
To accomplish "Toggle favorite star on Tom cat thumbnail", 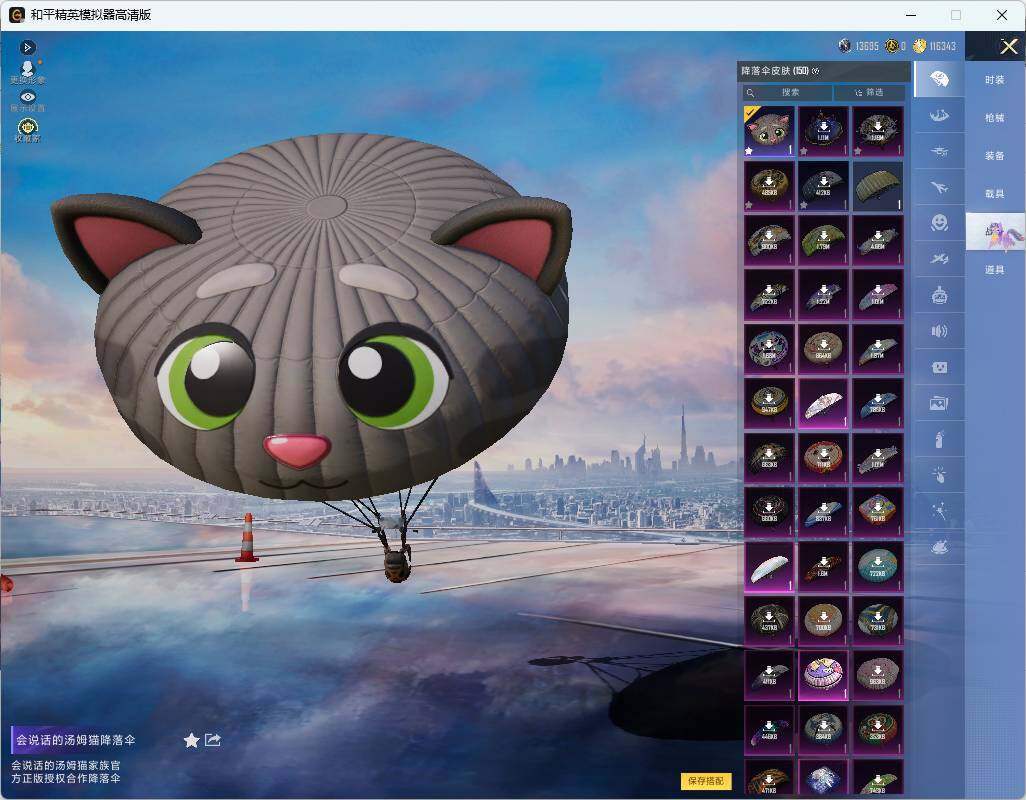I will point(749,151).
